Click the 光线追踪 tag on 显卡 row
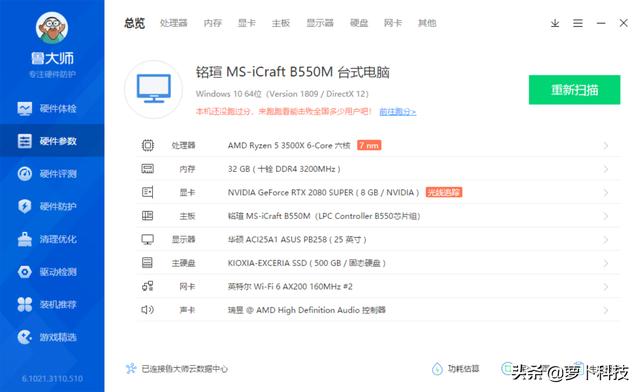Image resolution: width=640 pixels, height=392 pixels. 444,192
